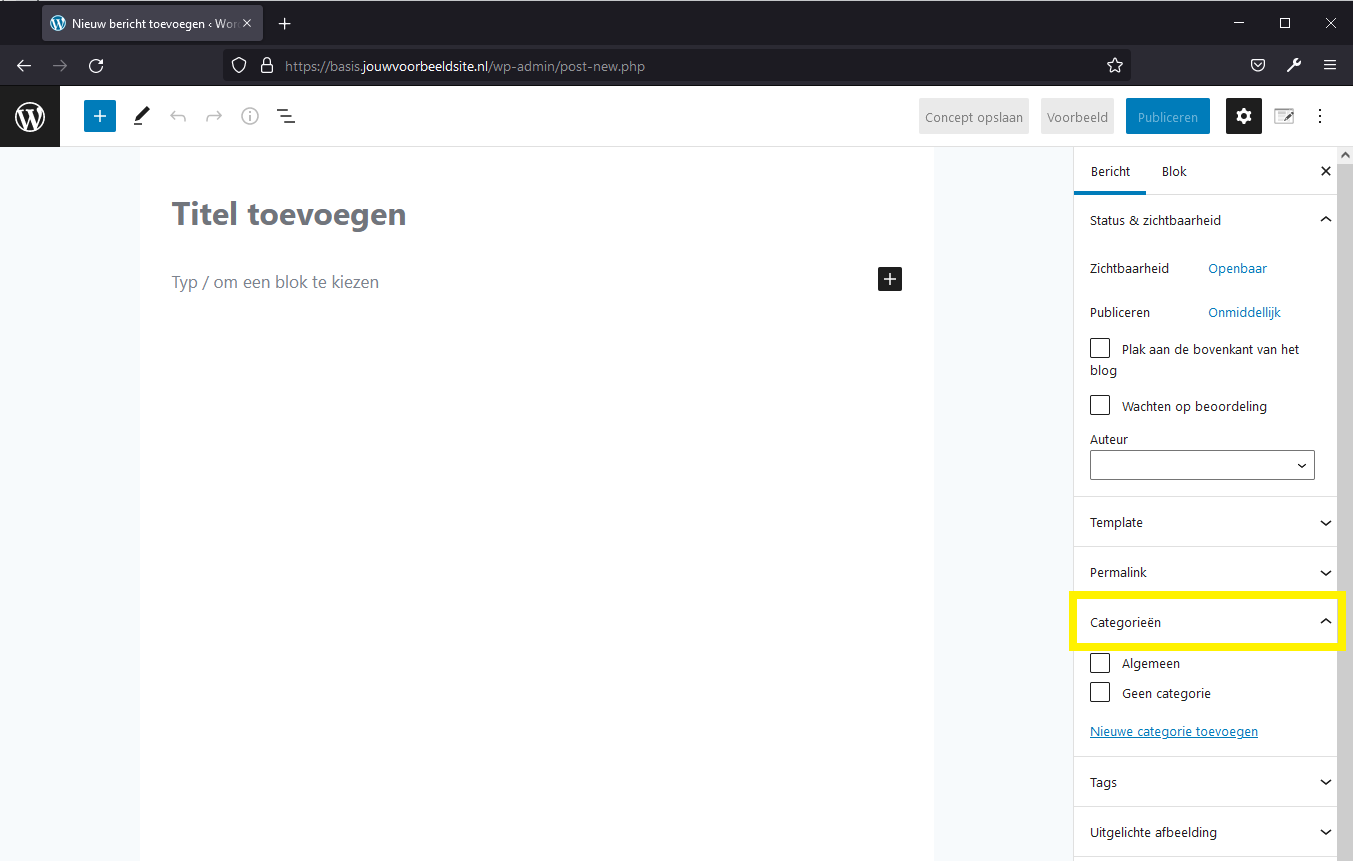Select the Tools pencil icon
This screenshot has height=861, width=1353.
(x=140, y=116)
